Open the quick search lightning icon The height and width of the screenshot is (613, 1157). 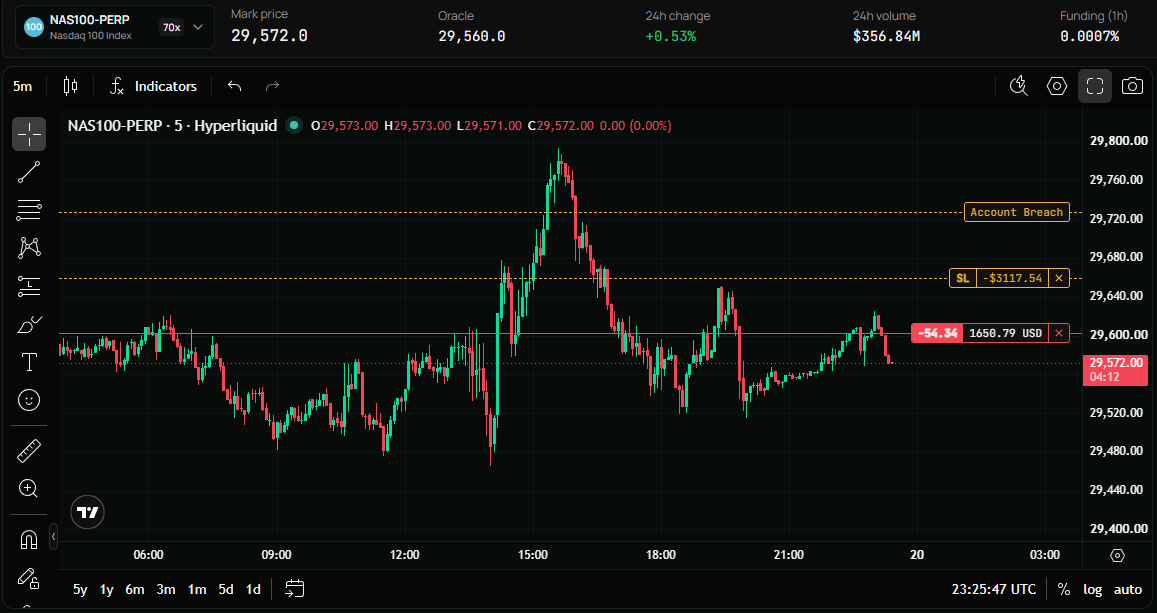click(1019, 86)
